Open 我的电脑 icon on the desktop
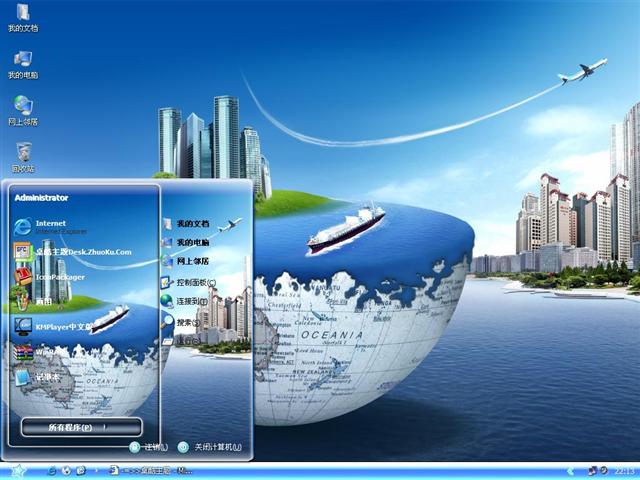Viewport: 640px width, 480px height. [x=23, y=65]
